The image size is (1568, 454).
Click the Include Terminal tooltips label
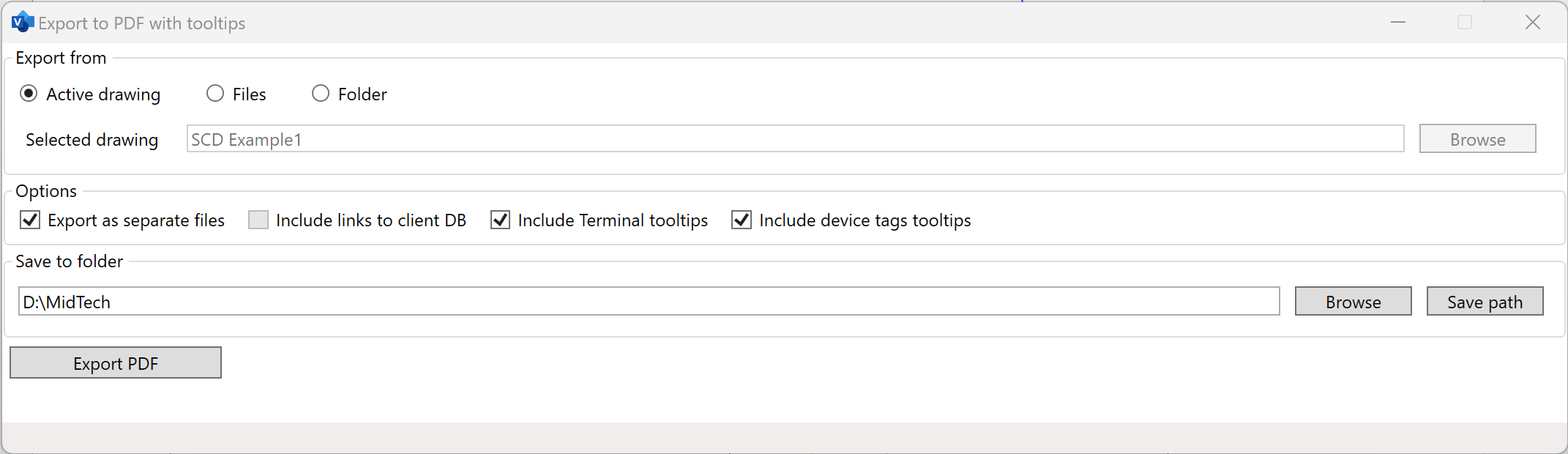613,220
